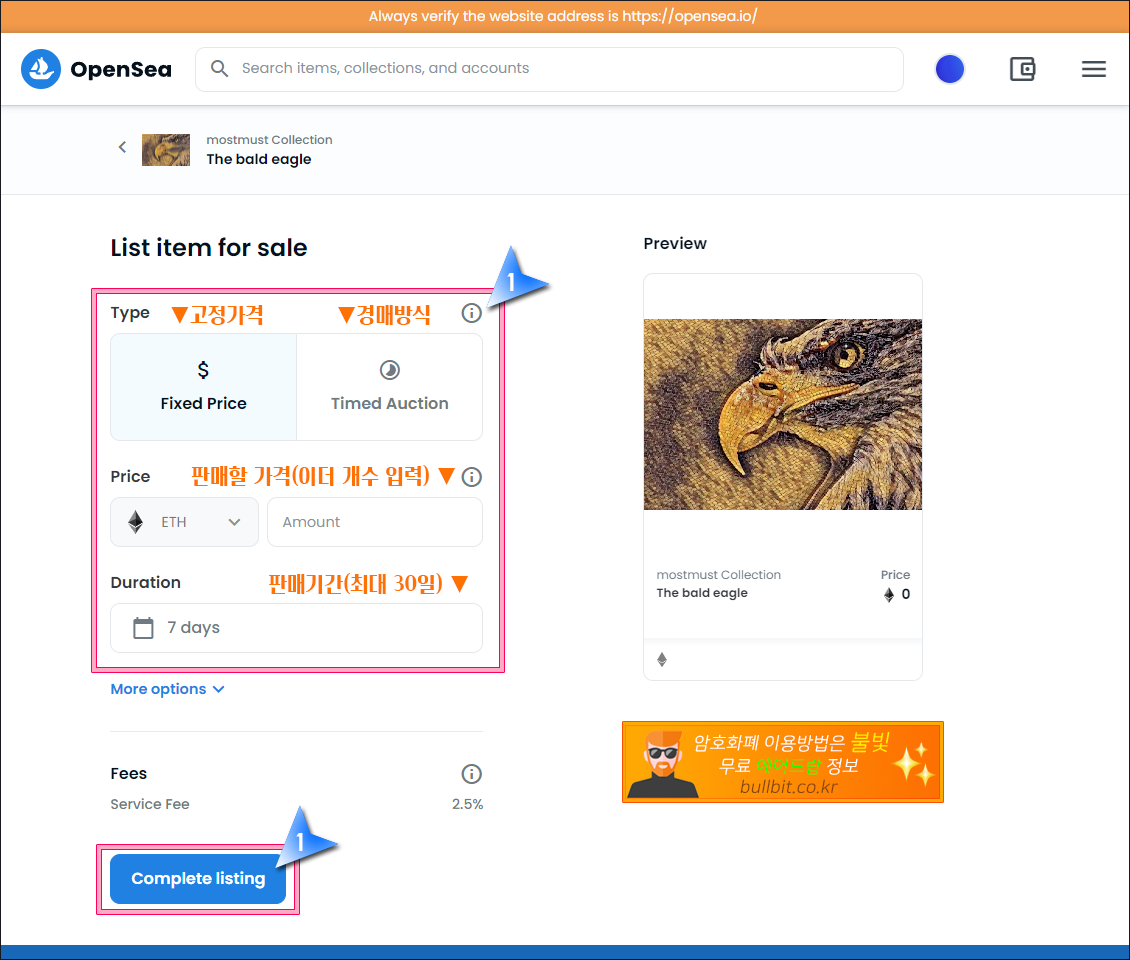Click the Ethereum icon in currency selector
This screenshot has width=1130, height=960.
coord(135,522)
